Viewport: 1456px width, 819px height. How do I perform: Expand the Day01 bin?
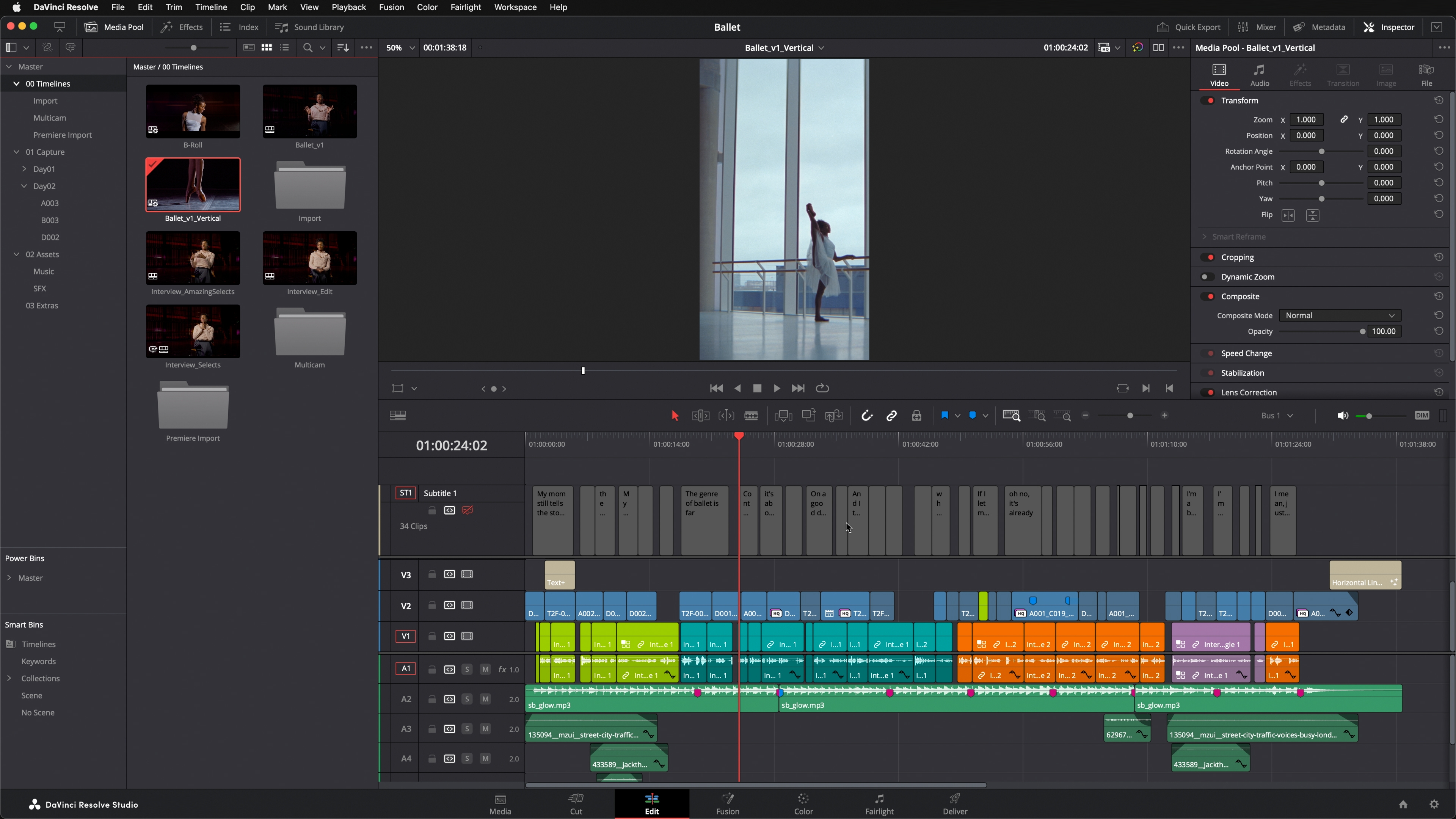[x=24, y=169]
